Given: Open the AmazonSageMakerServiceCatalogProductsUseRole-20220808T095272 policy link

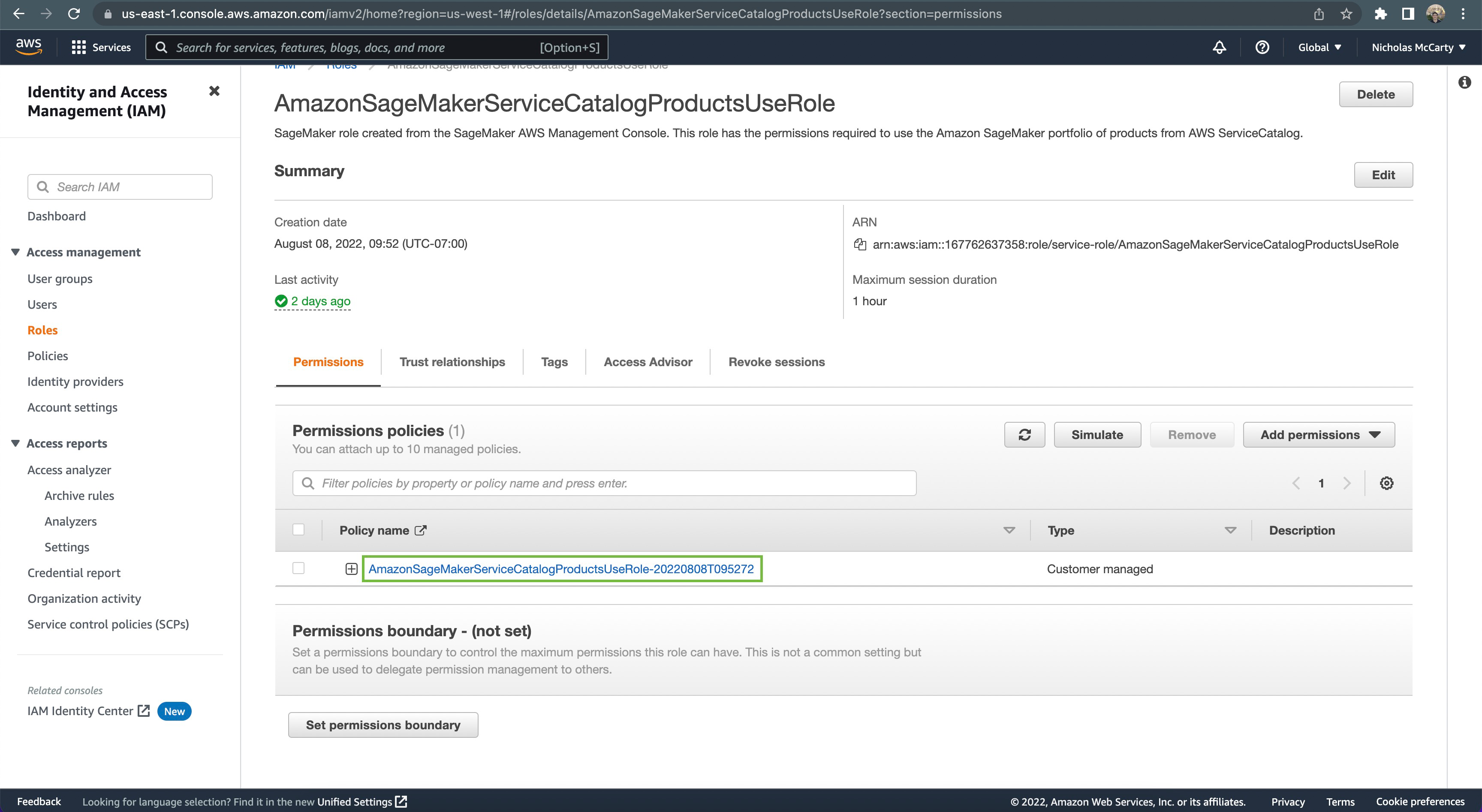Looking at the screenshot, I should tap(561, 569).
